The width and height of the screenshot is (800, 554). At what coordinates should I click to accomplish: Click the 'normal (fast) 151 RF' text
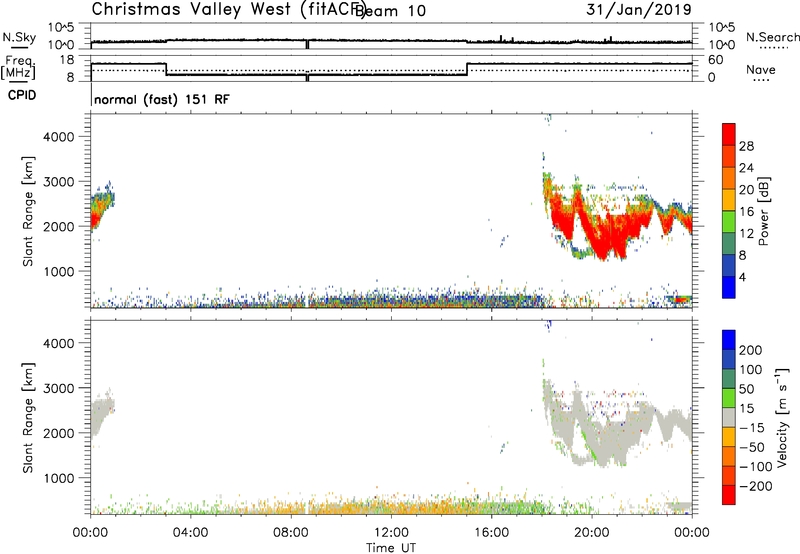[162, 99]
